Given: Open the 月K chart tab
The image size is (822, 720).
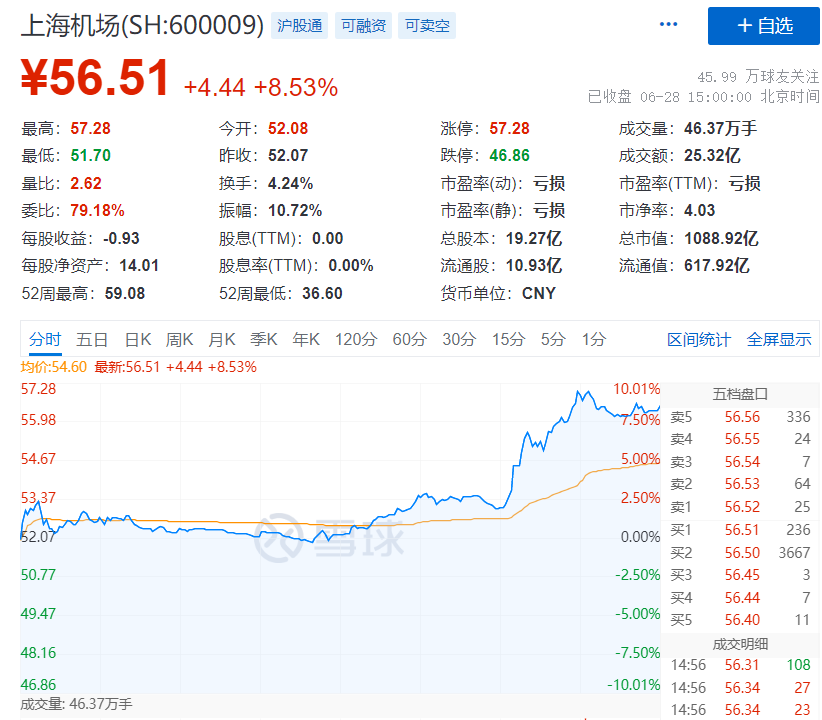Looking at the screenshot, I should (x=222, y=340).
